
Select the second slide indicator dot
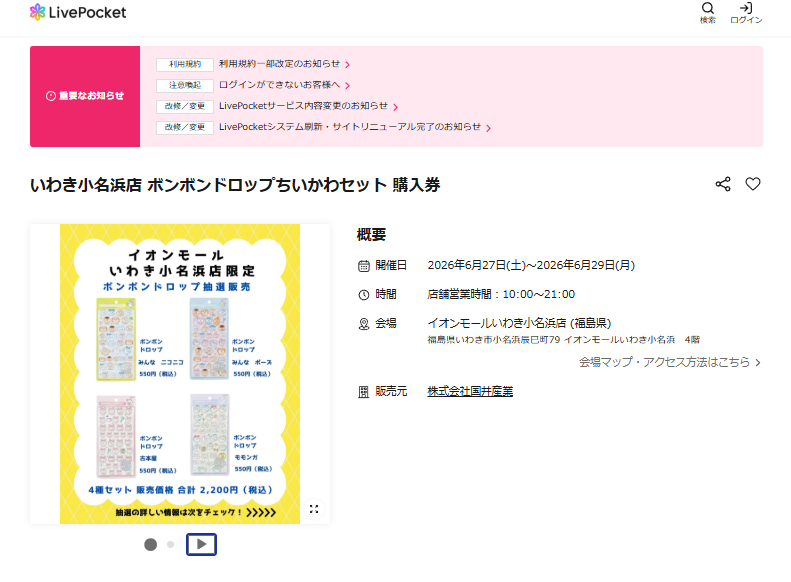click(x=171, y=545)
